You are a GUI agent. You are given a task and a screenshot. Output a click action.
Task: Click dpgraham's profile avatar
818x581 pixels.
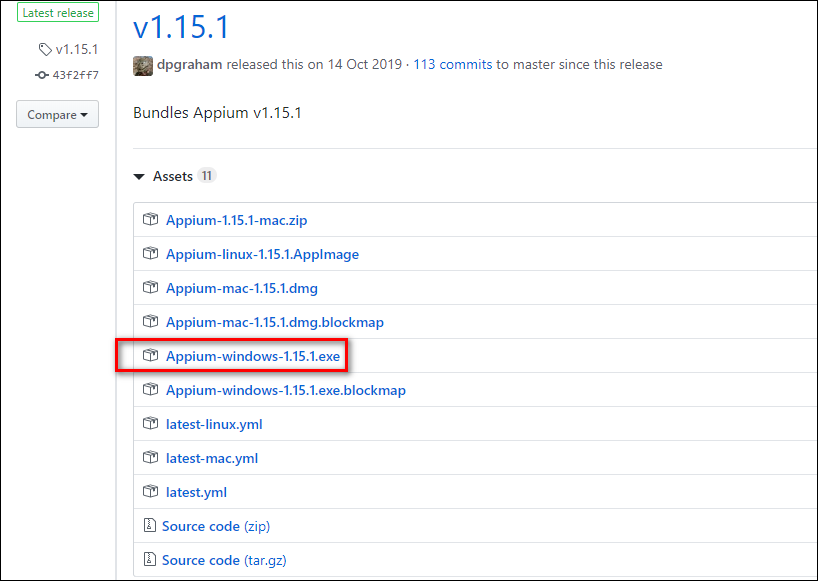[142, 65]
